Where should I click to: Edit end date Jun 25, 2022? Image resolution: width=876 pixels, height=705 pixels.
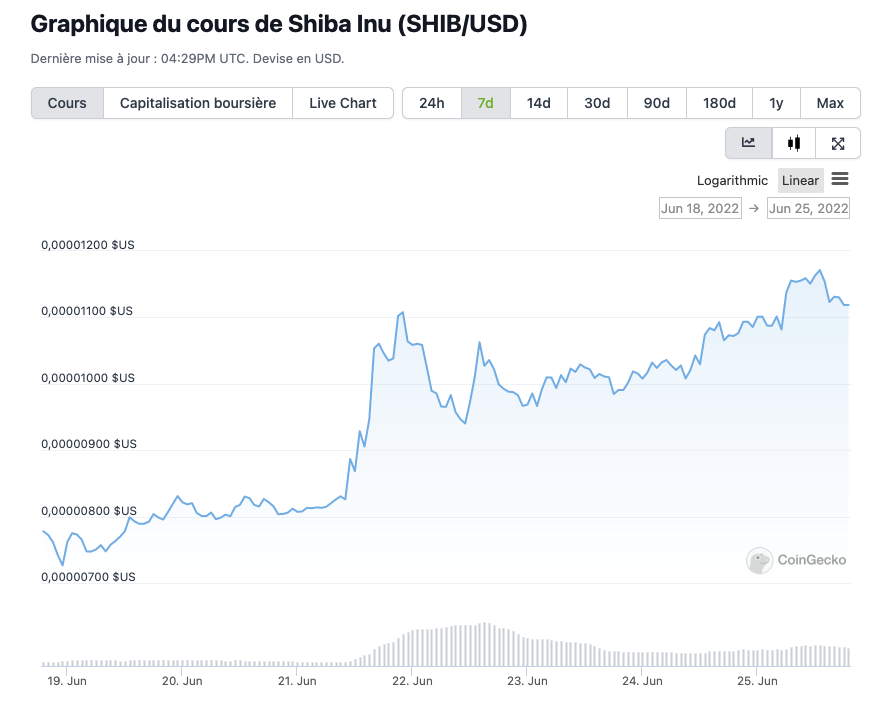[808, 208]
